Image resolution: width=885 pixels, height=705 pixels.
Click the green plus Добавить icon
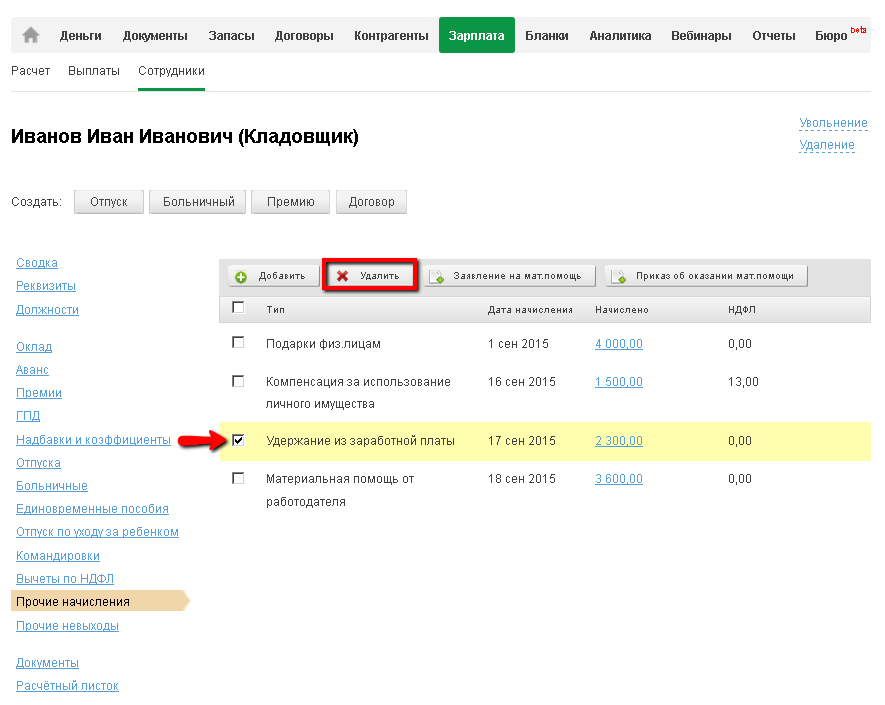pos(241,277)
